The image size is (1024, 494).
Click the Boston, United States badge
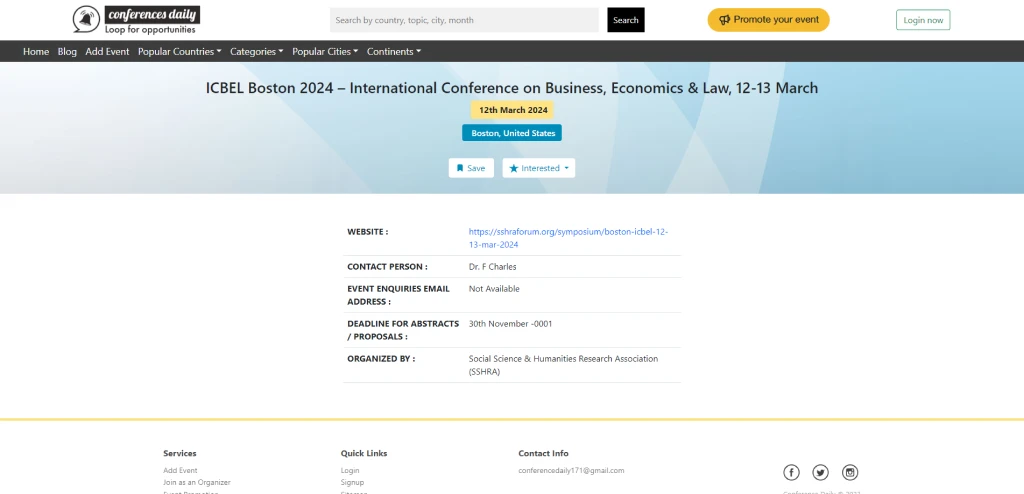pos(512,133)
